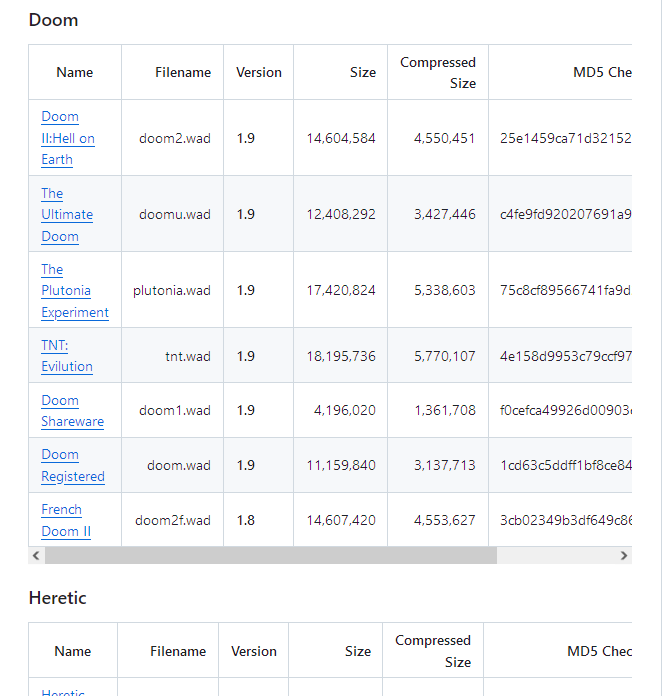This screenshot has height=696, width=663.
Task: Click the size value 18,195,736
Action: (341, 356)
